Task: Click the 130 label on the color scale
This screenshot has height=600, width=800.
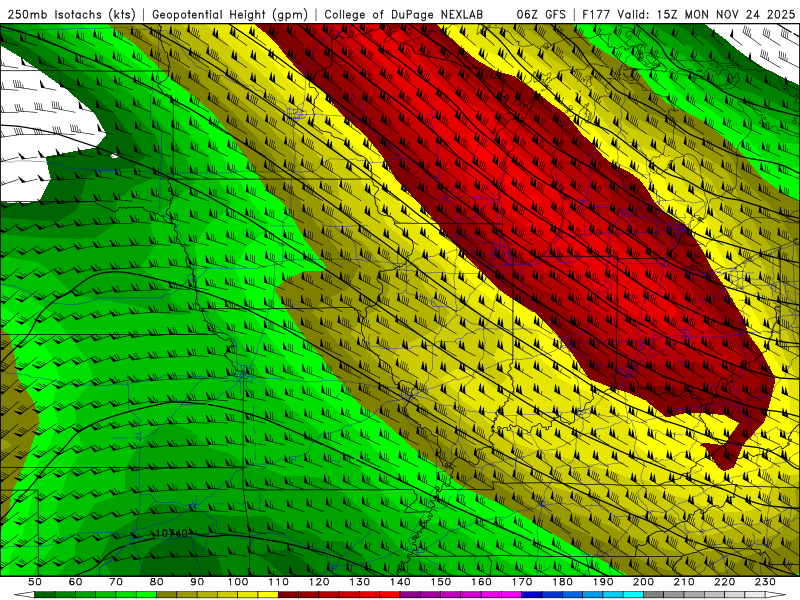Action: [x=359, y=582]
